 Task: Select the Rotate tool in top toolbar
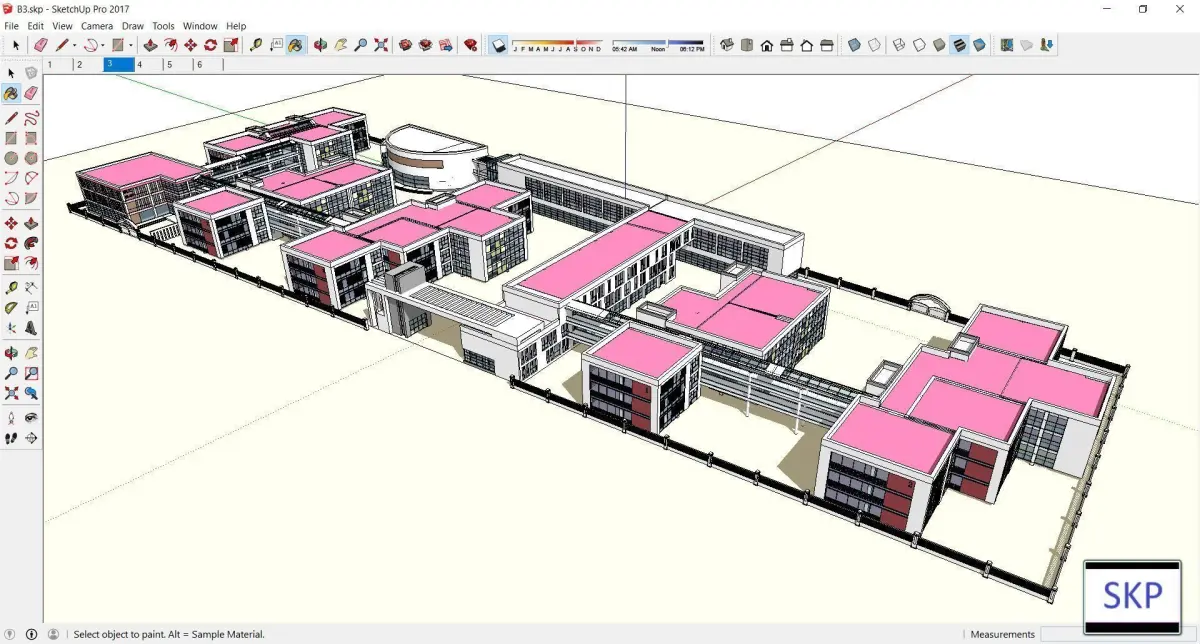pos(210,45)
